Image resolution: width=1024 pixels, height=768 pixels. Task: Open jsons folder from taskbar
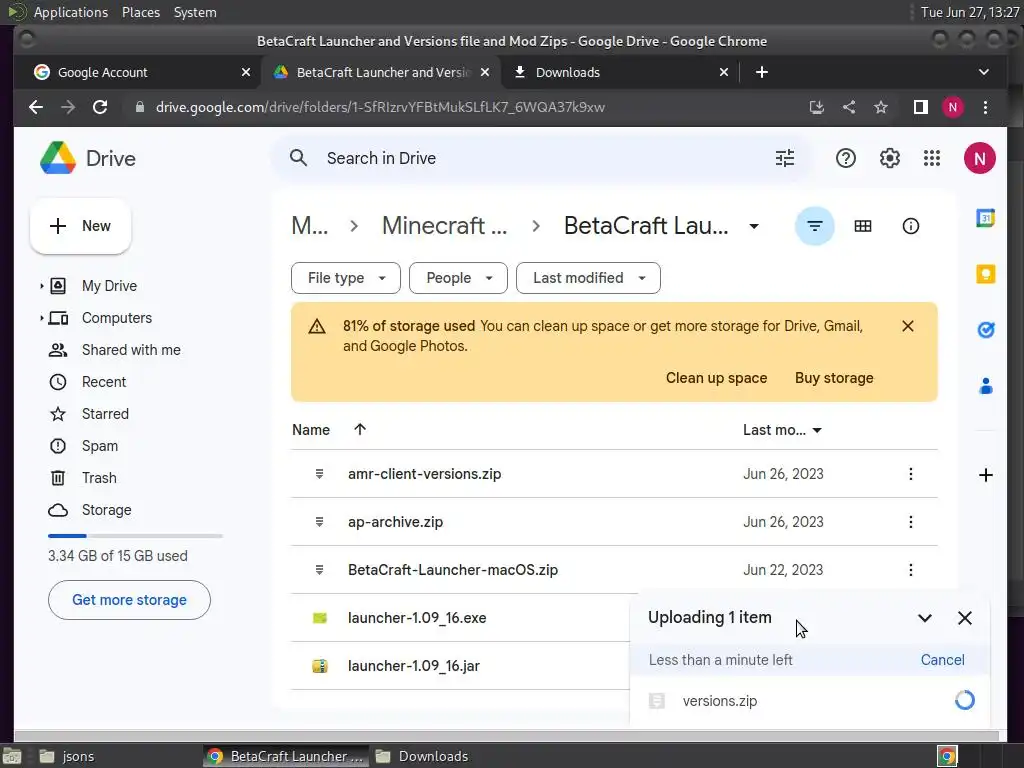pos(67,756)
